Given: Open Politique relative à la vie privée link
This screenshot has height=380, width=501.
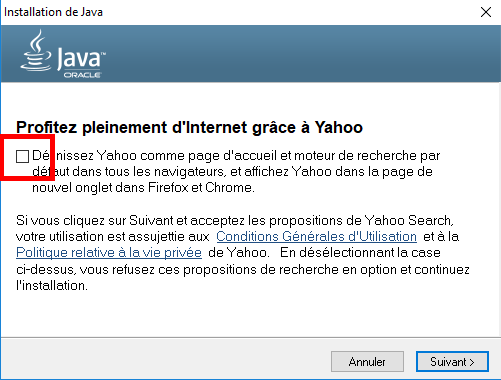Looking at the screenshot, I should tap(109, 252).
